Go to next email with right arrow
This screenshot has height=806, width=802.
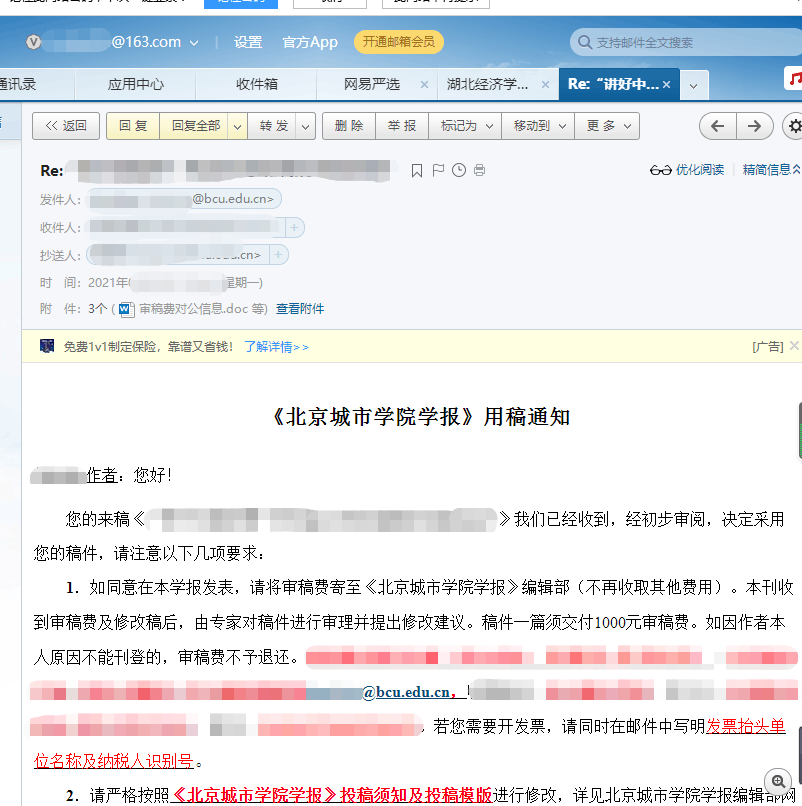click(x=755, y=126)
